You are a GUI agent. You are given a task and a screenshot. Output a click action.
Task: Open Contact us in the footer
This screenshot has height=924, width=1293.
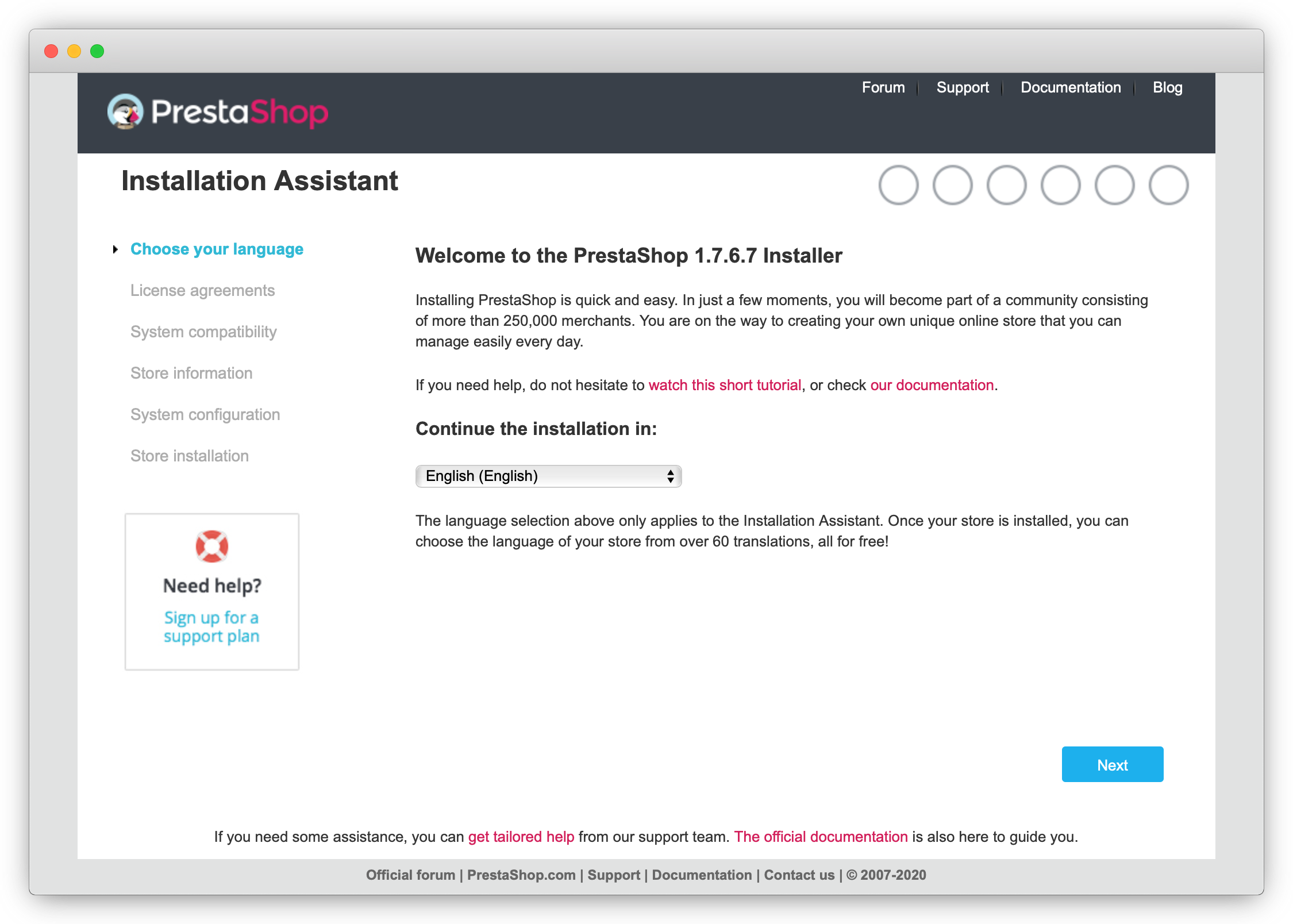[x=799, y=875]
